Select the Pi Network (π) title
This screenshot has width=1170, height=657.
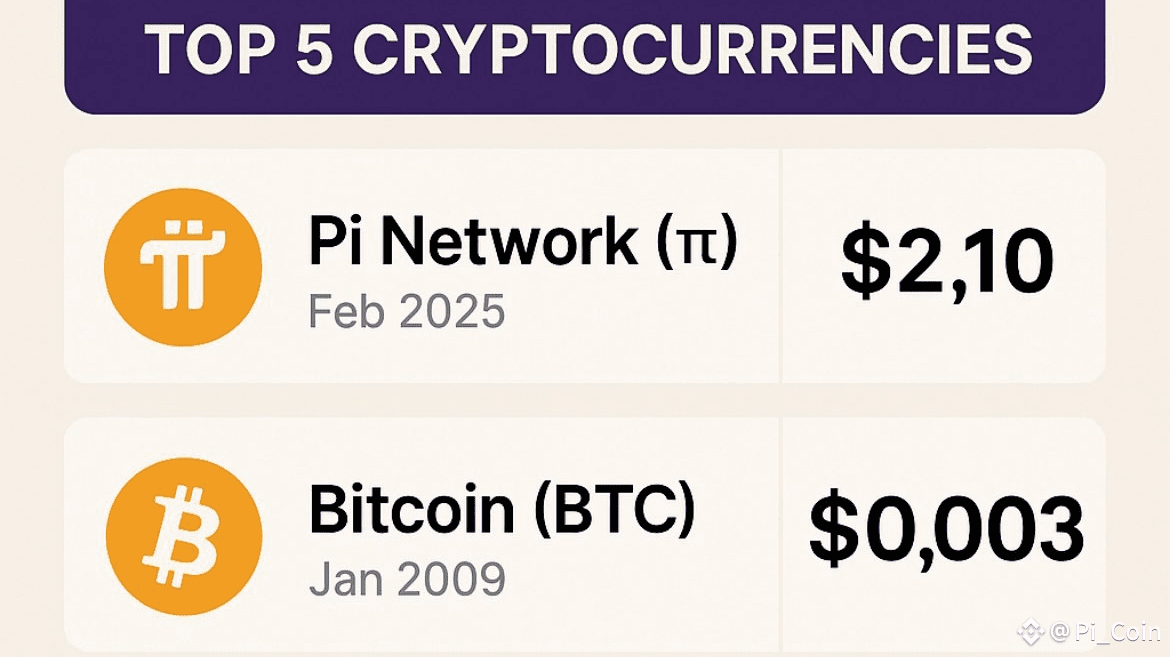click(523, 241)
